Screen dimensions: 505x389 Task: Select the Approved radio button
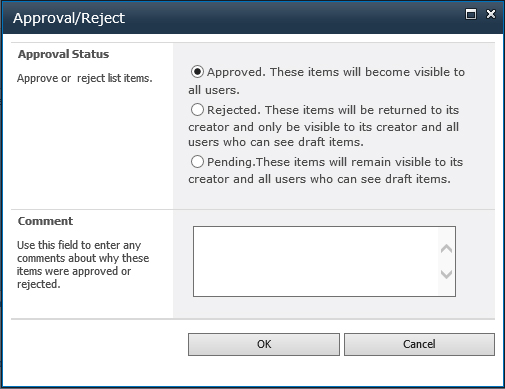[x=197, y=72]
